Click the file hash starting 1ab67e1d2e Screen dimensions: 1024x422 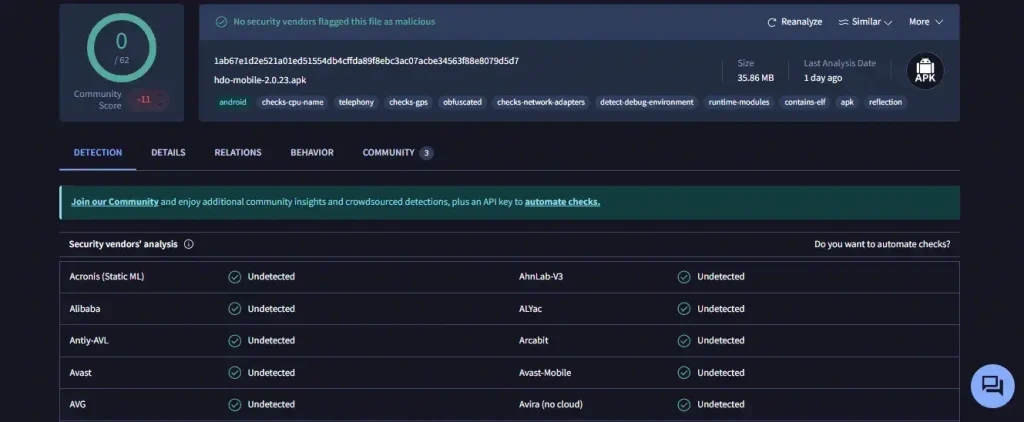point(366,61)
